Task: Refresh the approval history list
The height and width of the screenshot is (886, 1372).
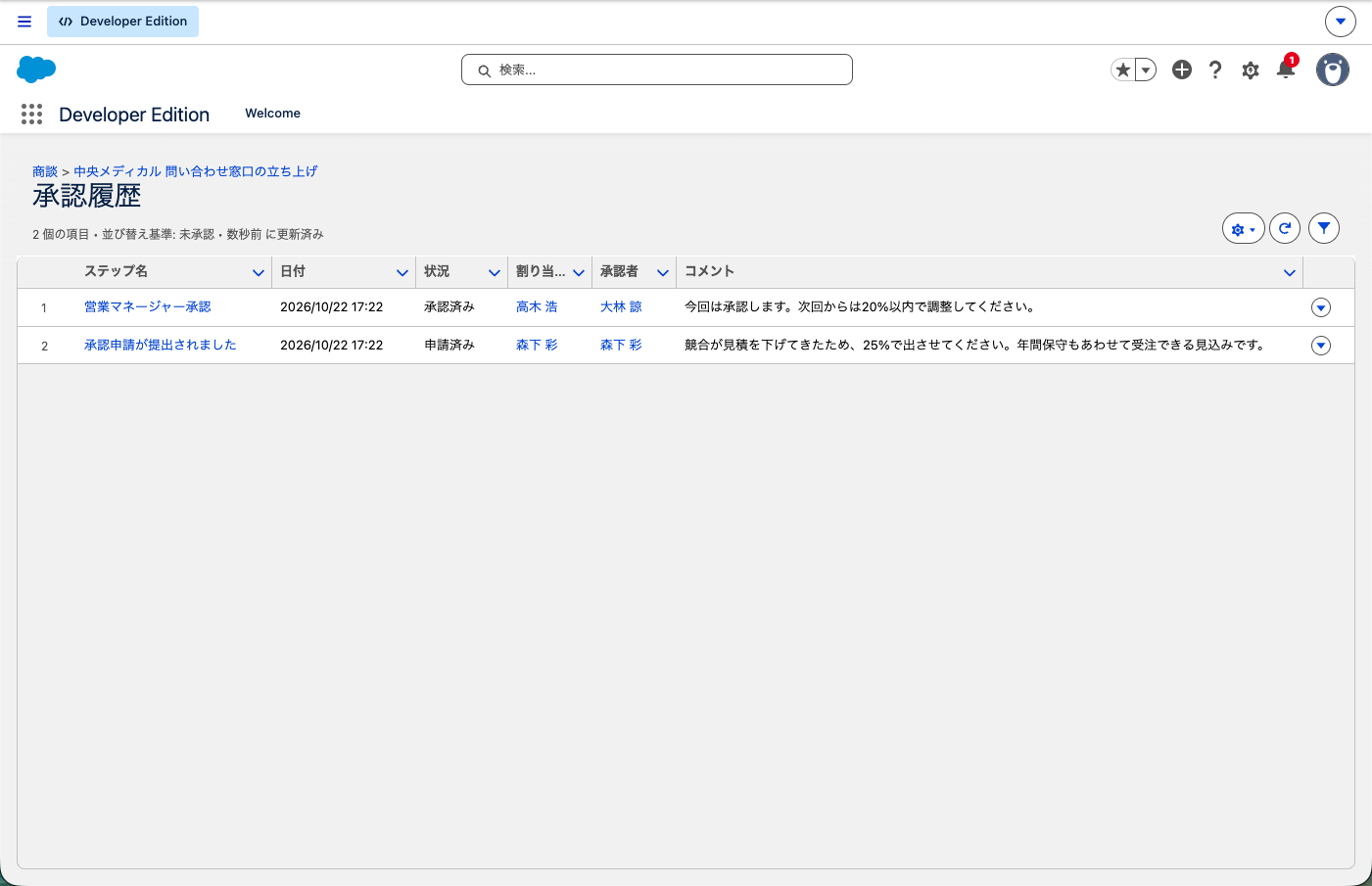Action: tap(1285, 228)
